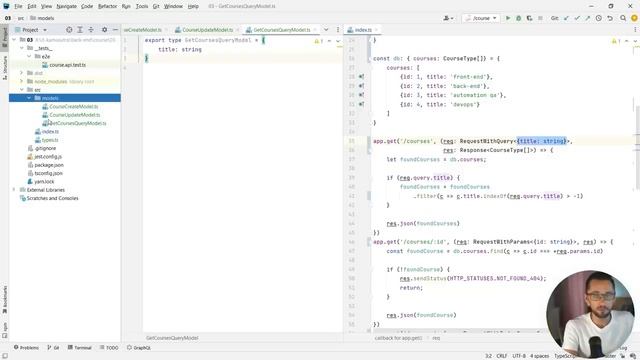Close the index.ts tab
Image resolution: width=640 pixels, height=360 pixels.
click(376, 30)
